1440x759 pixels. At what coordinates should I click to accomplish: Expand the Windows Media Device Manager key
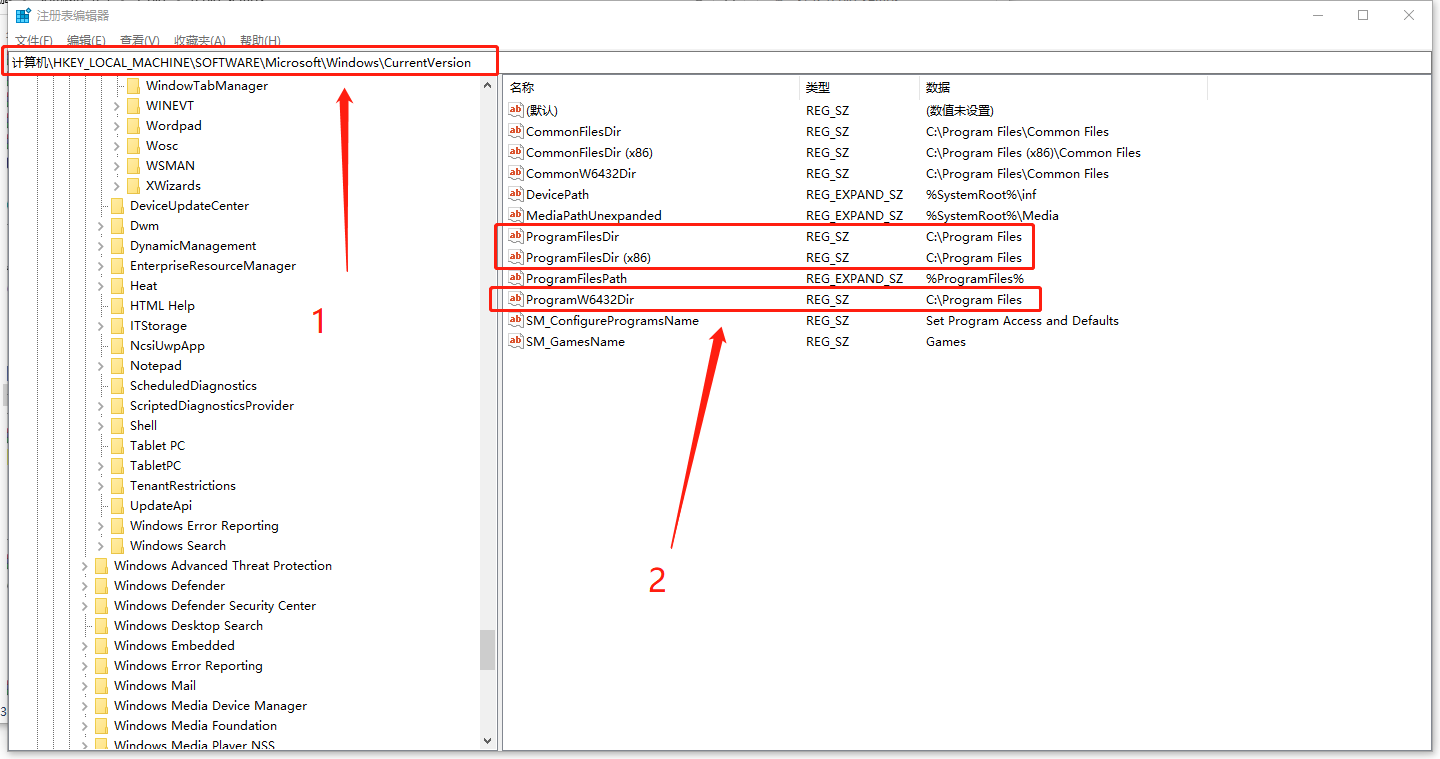coord(85,706)
